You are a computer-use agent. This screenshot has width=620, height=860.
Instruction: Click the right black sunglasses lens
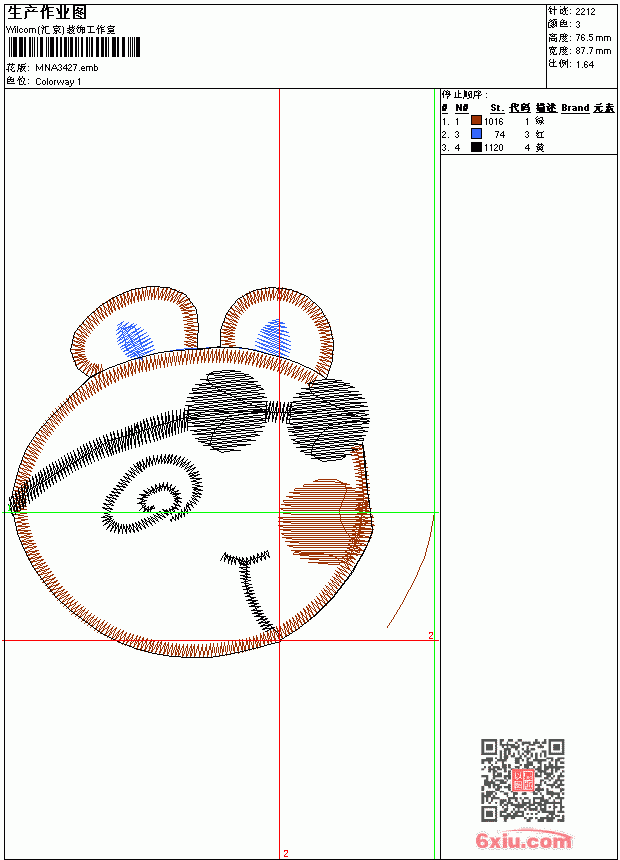point(328,420)
